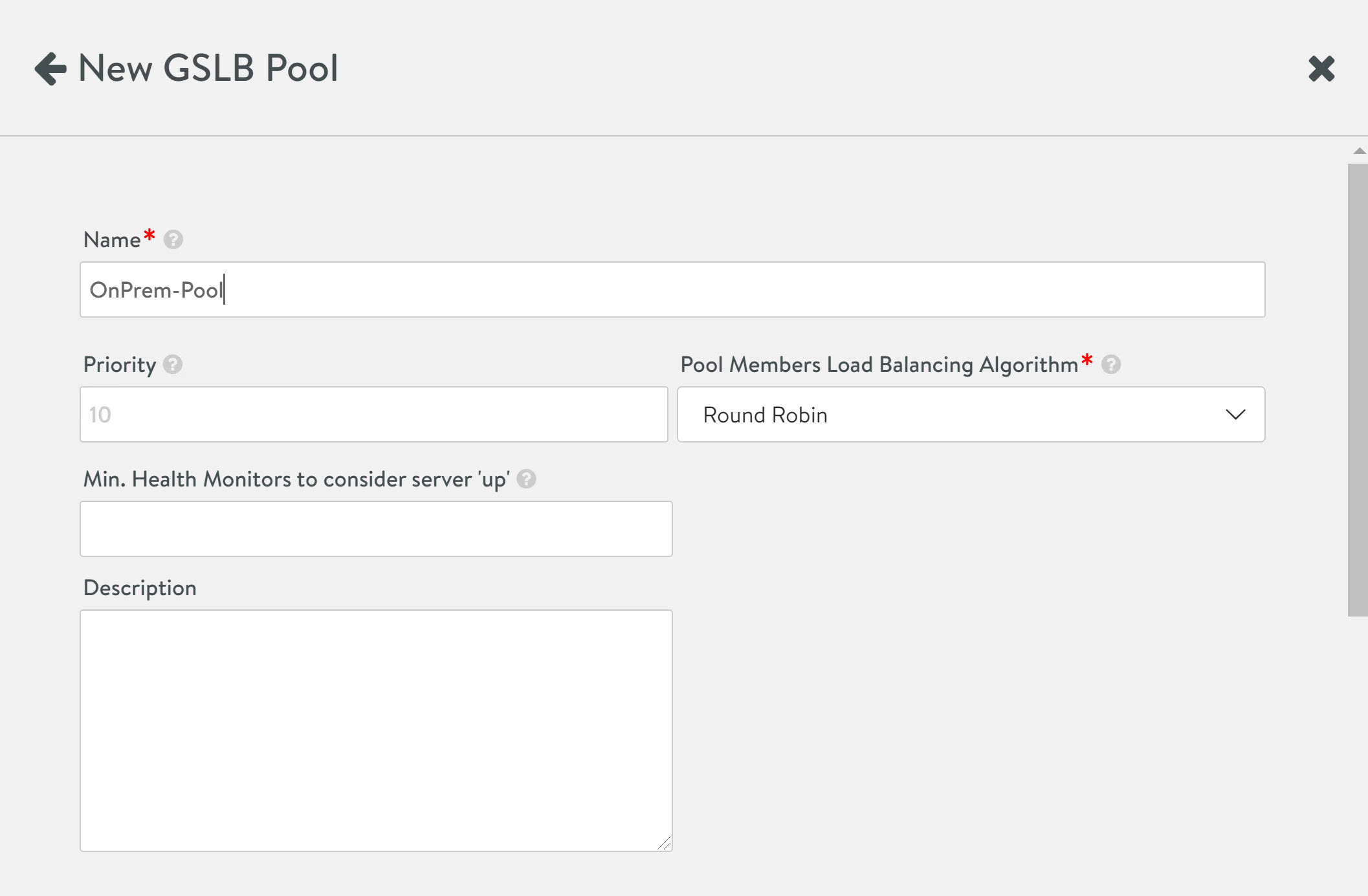Screen dimensions: 1368x896
Task: Open help icon for Min. Health Monitors
Action: tap(526, 479)
